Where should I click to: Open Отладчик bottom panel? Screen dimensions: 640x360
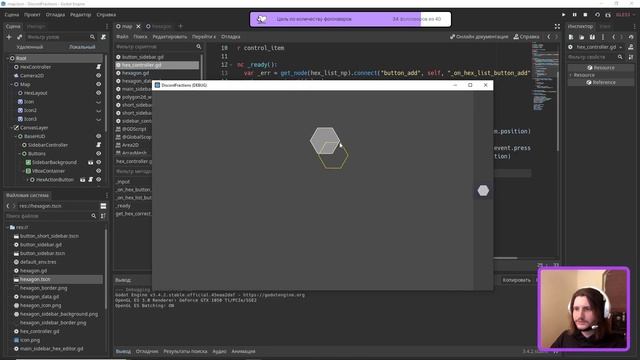147,351
